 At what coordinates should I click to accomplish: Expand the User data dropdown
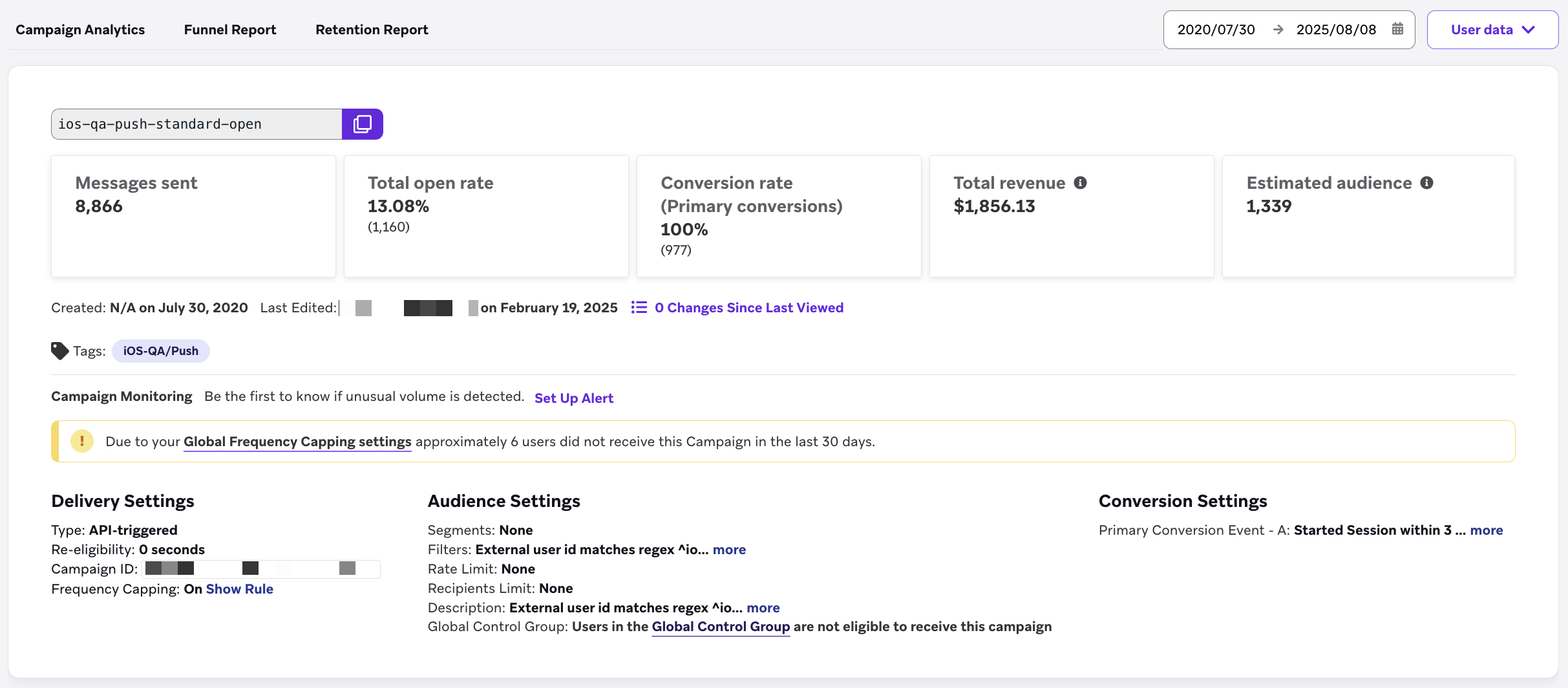click(1492, 30)
